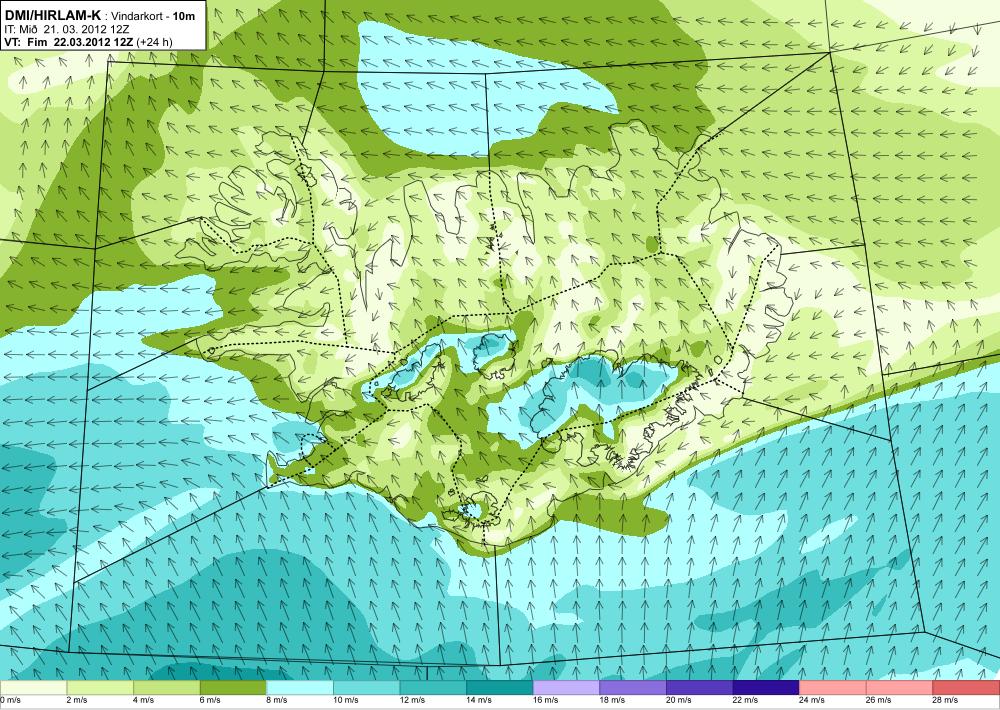This screenshot has width=1000, height=710.
Task: Select the yellow-green 2 m/s legend swatch
Action: [x=99, y=688]
